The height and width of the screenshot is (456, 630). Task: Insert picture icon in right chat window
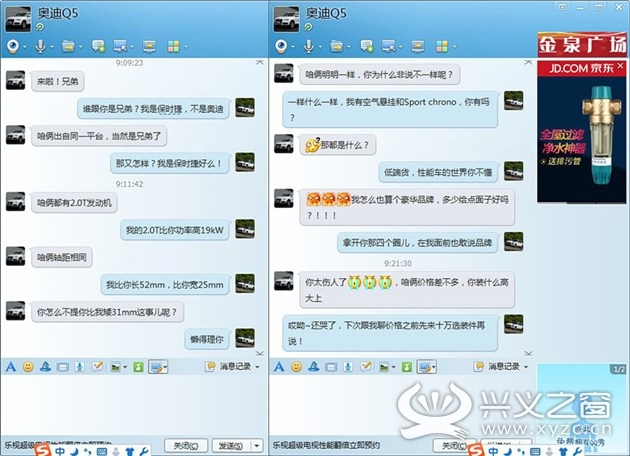tap(384, 367)
